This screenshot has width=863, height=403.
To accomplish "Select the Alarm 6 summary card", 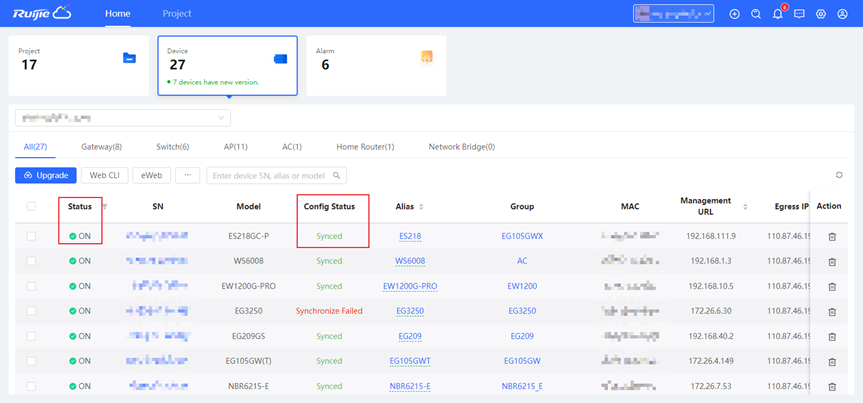I will (x=376, y=66).
